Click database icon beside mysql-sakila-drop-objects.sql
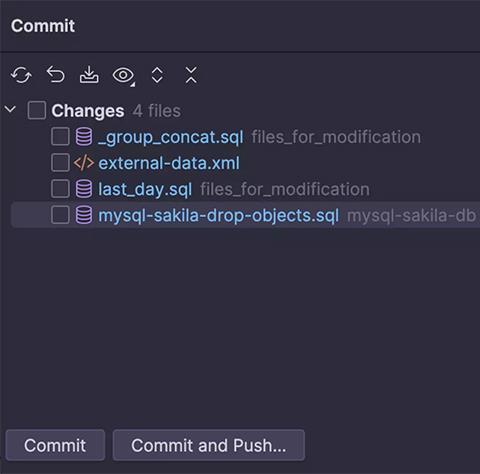 (84, 215)
